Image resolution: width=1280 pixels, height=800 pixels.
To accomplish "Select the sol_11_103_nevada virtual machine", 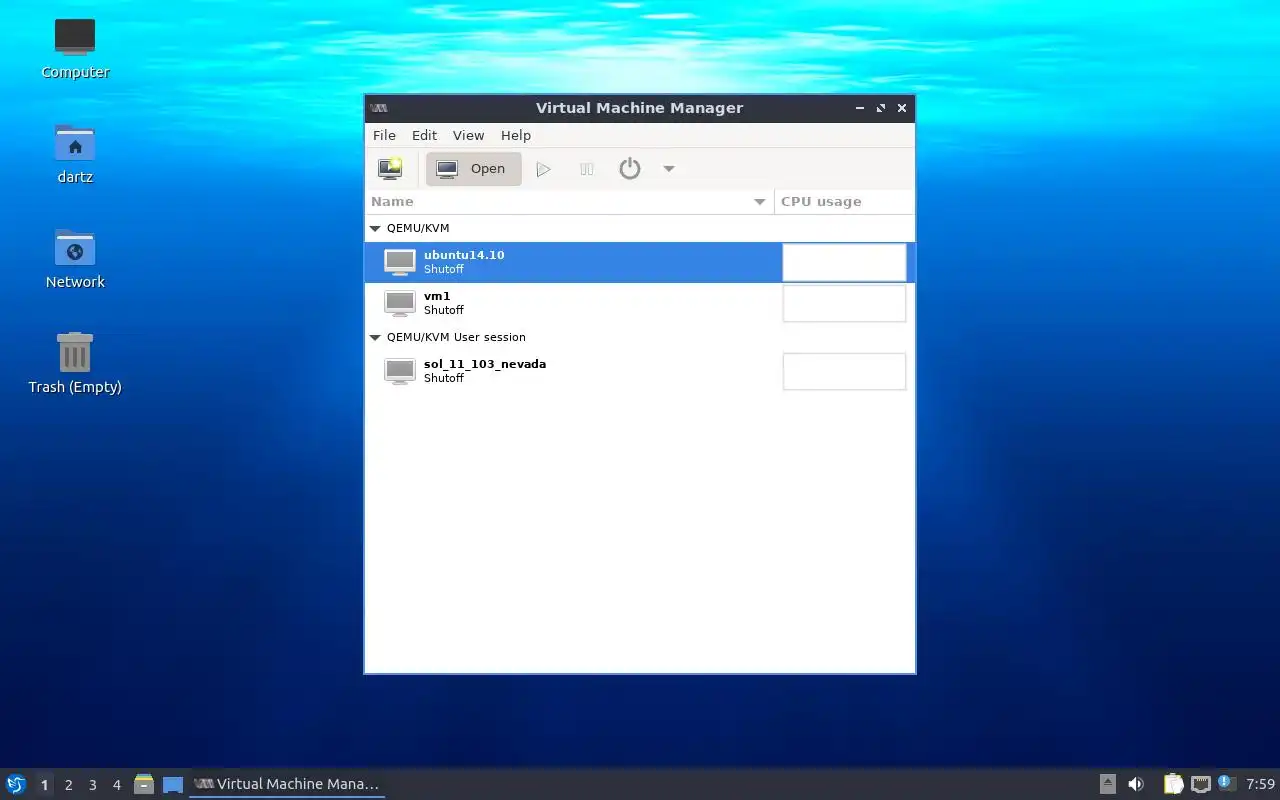I will pos(640,371).
